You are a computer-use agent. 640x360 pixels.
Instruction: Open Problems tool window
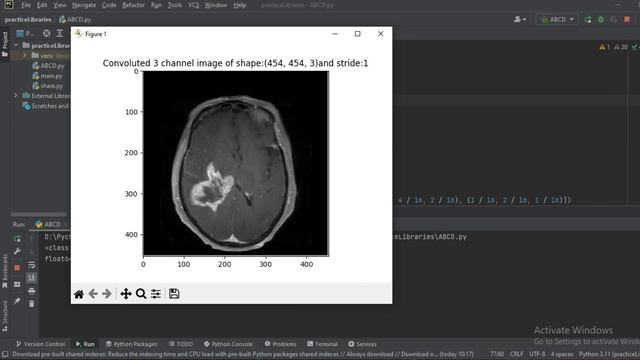point(280,344)
